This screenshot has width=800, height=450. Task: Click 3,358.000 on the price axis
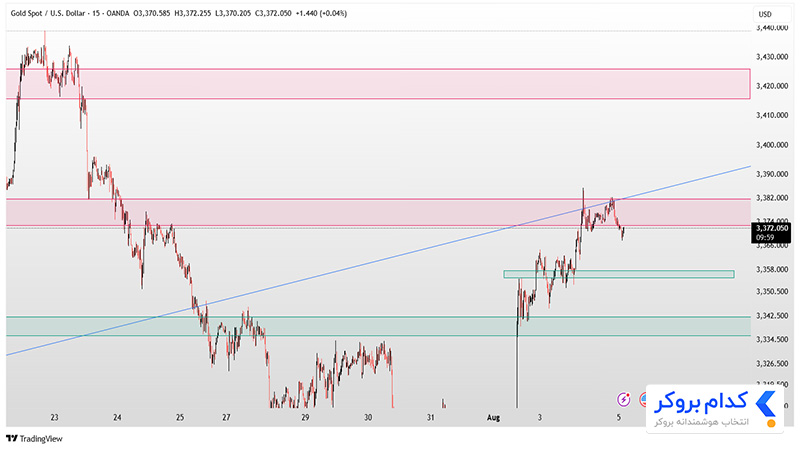tap(772, 269)
